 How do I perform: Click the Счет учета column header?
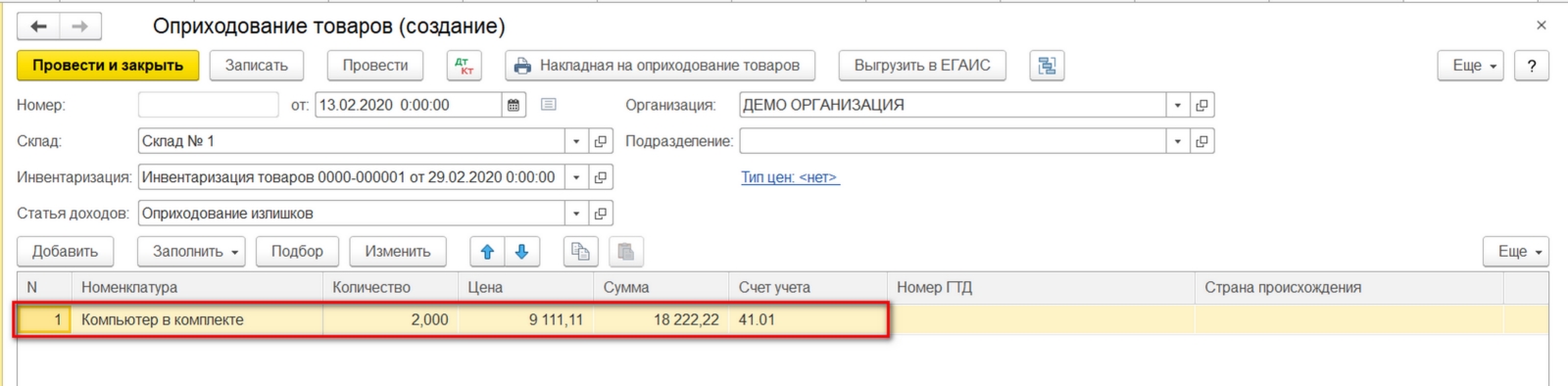(808, 287)
